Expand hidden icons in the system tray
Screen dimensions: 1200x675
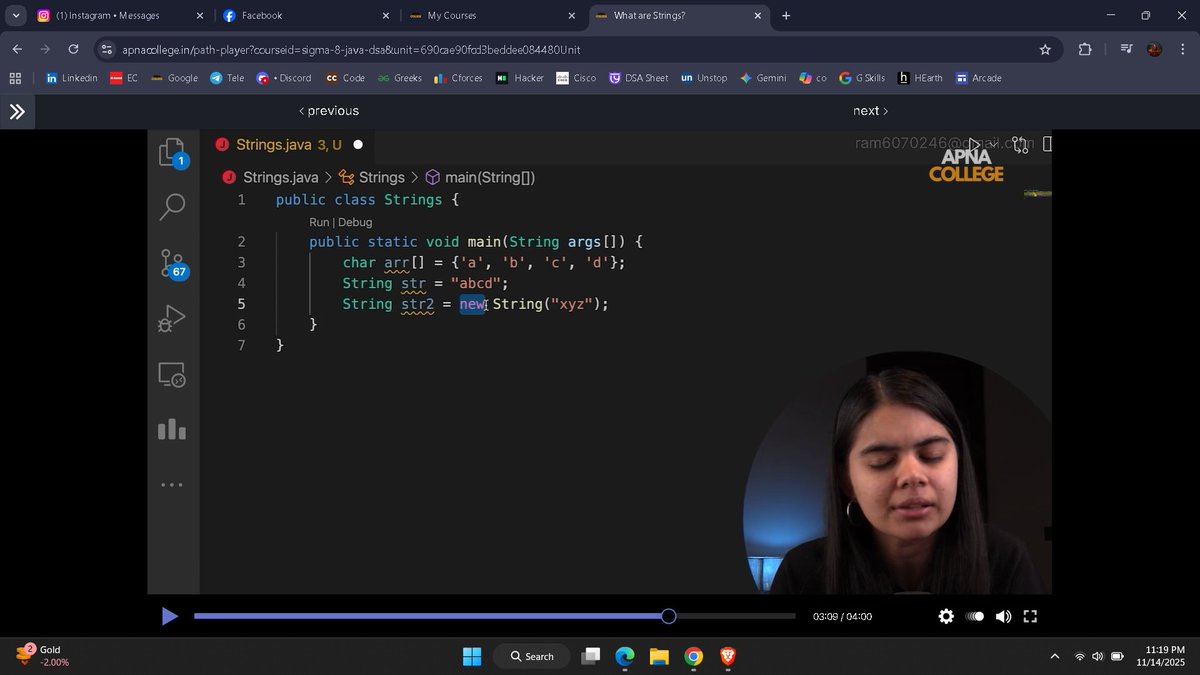tap(1054, 656)
